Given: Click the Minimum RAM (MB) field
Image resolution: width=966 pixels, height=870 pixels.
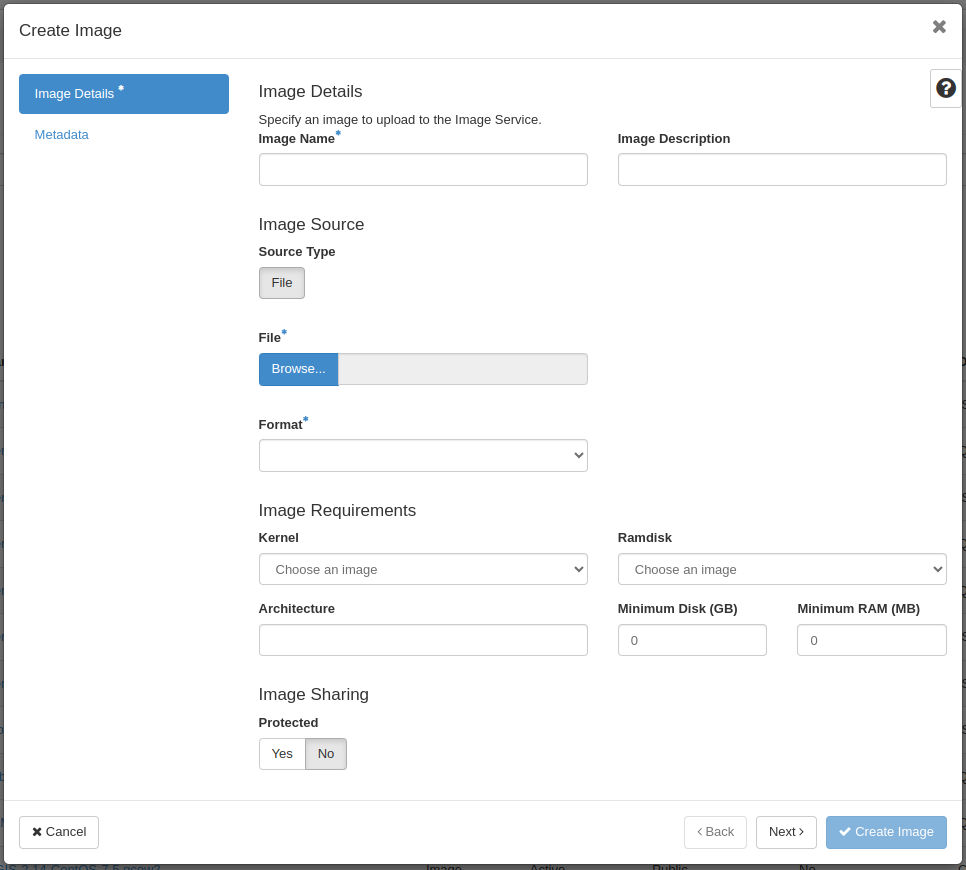Looking at the screenshot, I should 872,640.
